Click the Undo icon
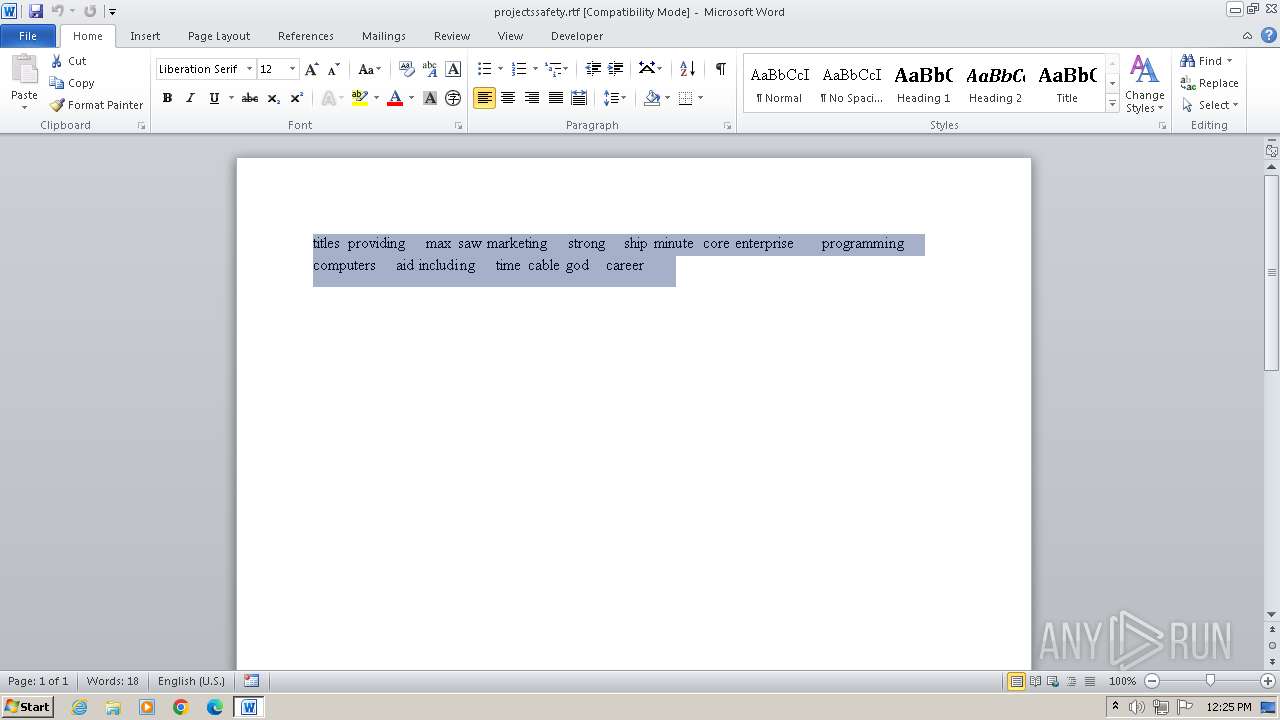Image resolution: width=1280 pixels, height=720 pixels. 58,11
